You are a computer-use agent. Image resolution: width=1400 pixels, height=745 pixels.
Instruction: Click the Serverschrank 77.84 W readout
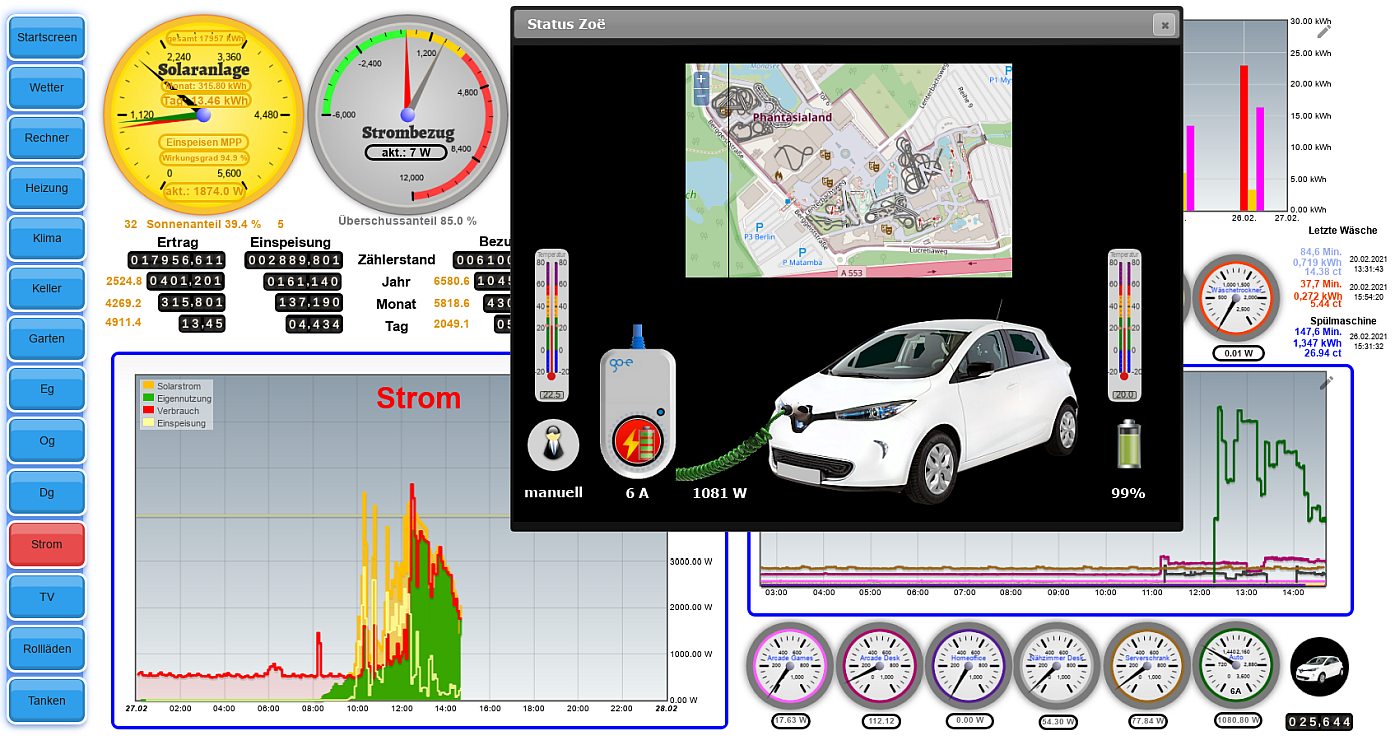[x=1147, y=719]
